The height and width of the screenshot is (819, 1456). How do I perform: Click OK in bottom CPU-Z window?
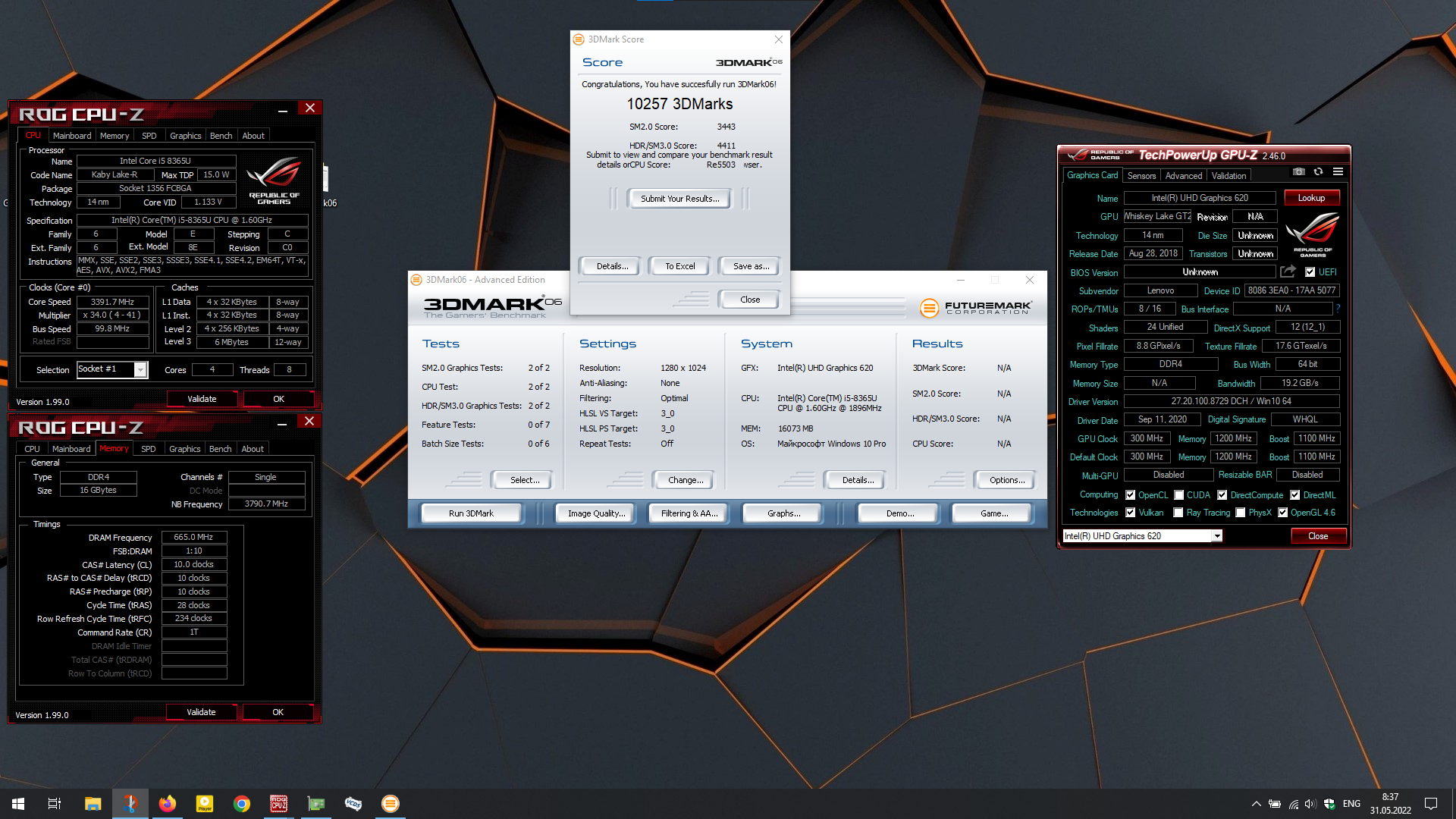coord(278,712)
